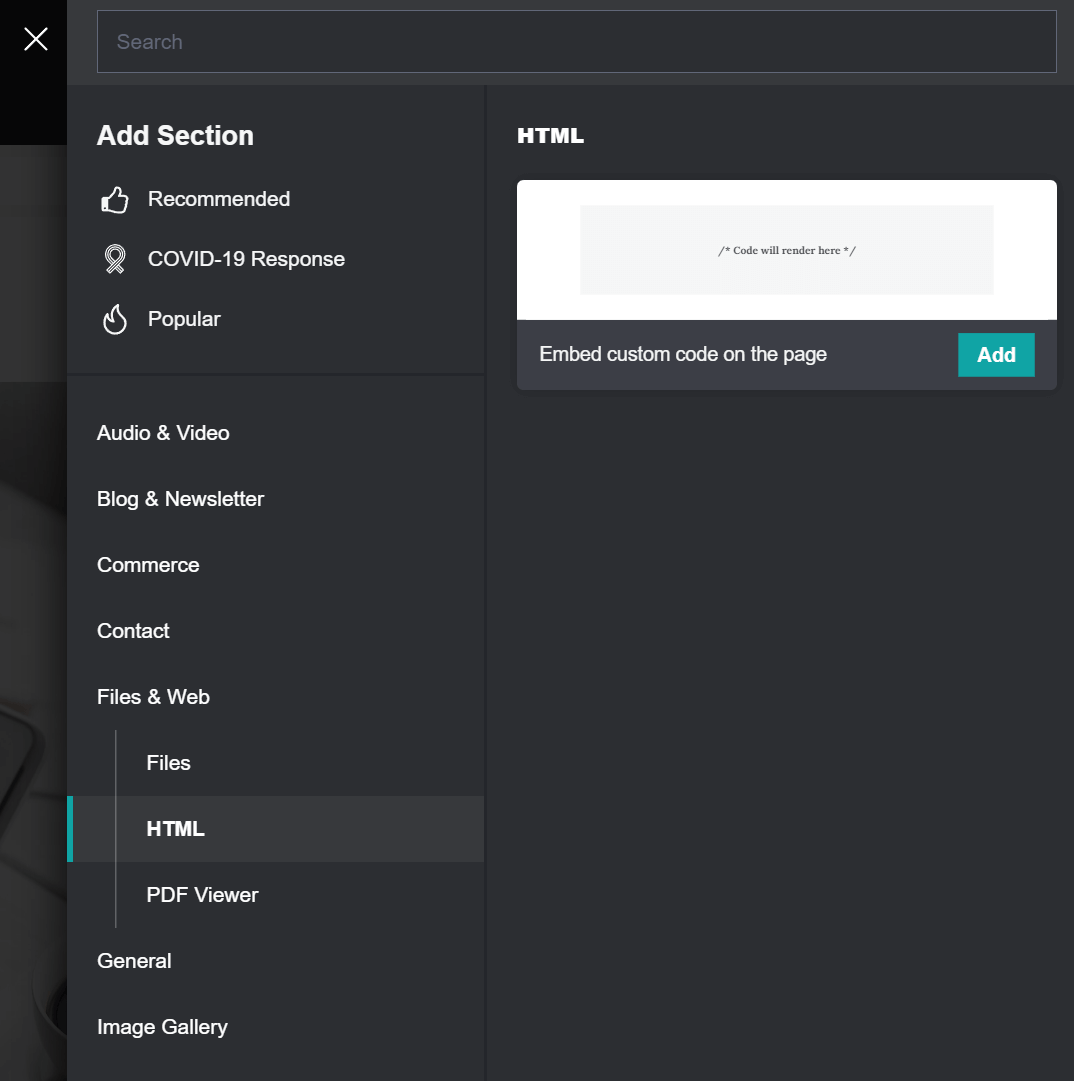Click the Search input field
Screen dimensions: 1074x1081
(576, 41)
